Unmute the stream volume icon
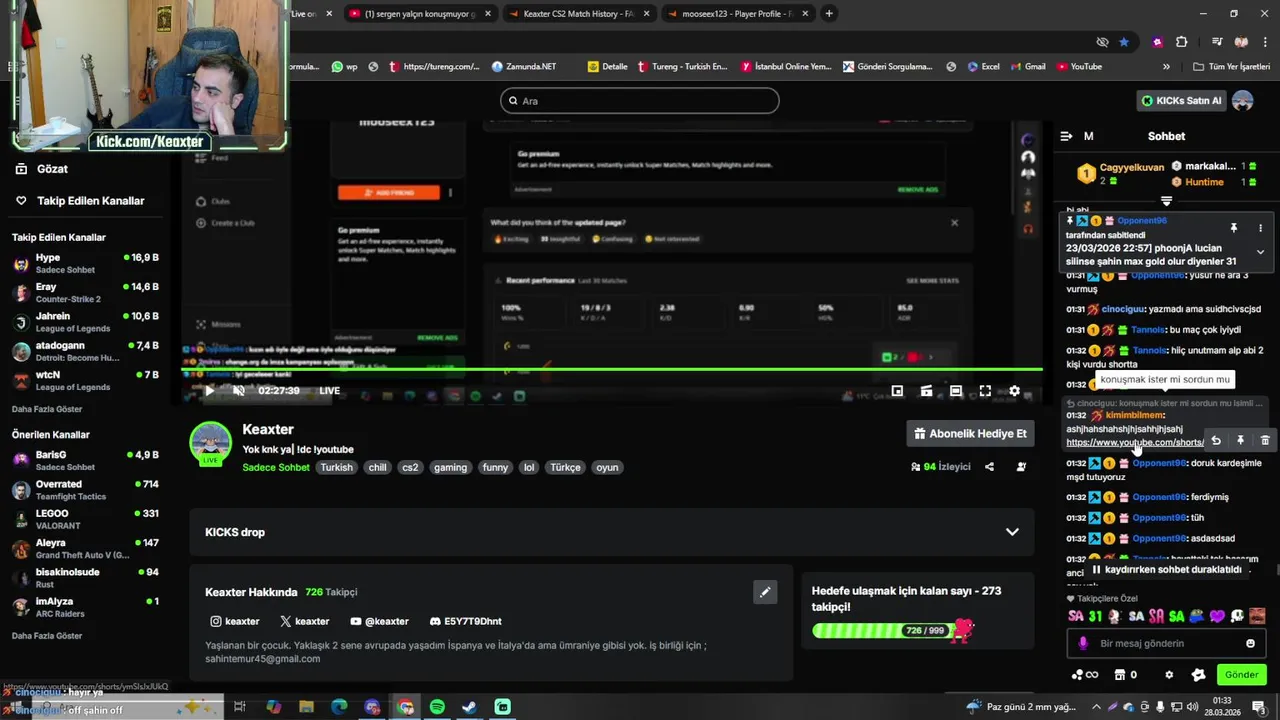This screenshot has width=1280, height=720. [x=238, y=391]
